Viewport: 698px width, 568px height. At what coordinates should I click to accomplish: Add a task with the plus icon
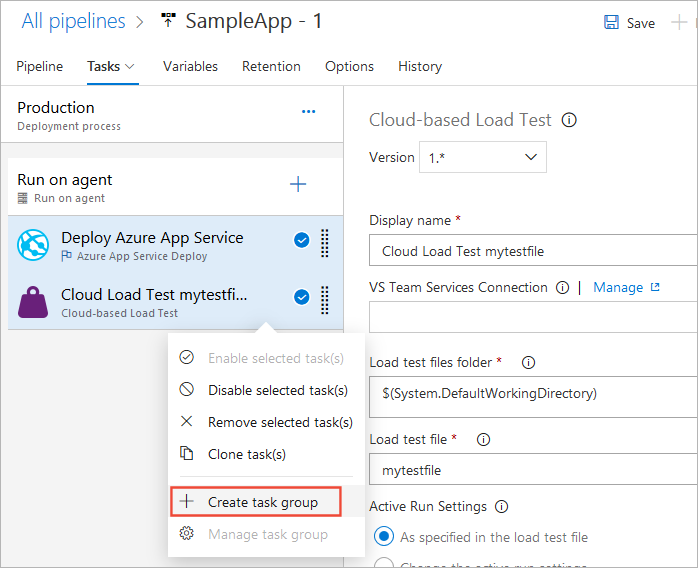[x=298, y=184]
